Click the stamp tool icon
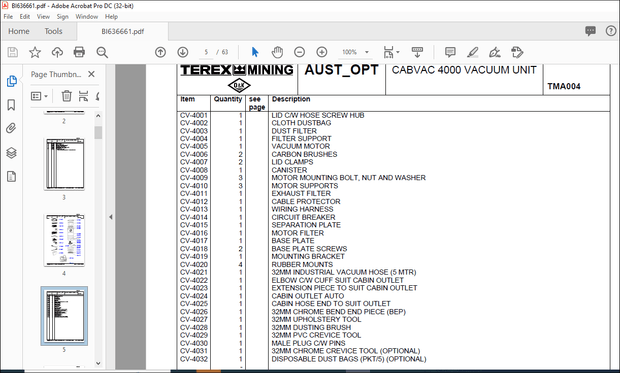Image resolution: width=620 pixels, height=373 pixels. point(517,52)
